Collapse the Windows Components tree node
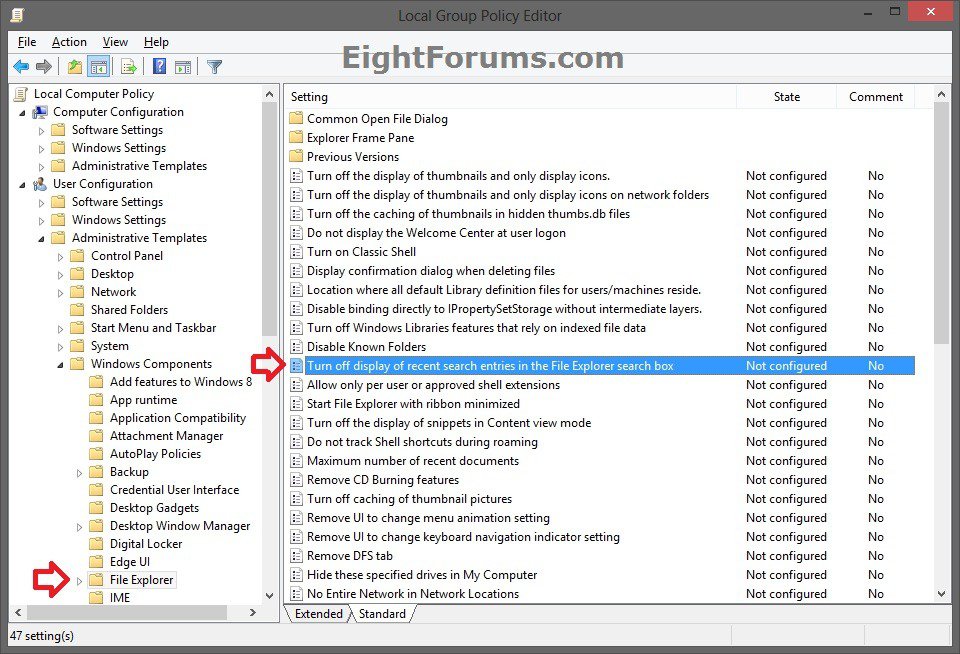Image resolution: width=960 pixels, height=654 pixels. tap(61, 365)
